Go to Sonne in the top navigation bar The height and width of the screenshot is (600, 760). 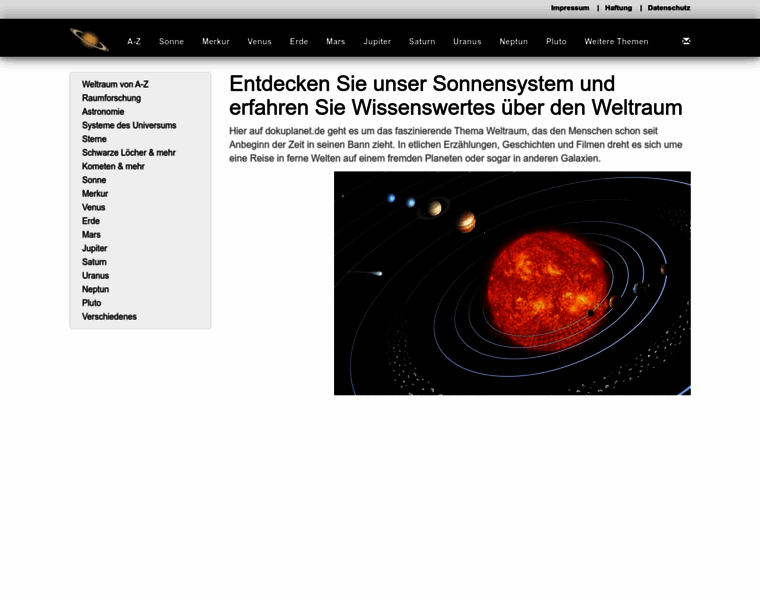171,42
